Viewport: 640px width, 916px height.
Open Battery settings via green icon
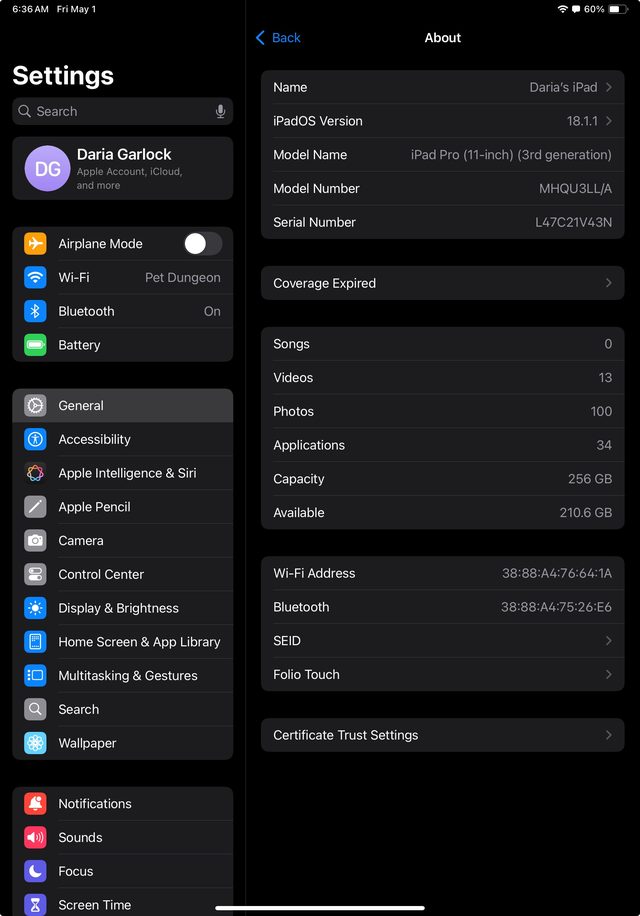coord(35,345)
